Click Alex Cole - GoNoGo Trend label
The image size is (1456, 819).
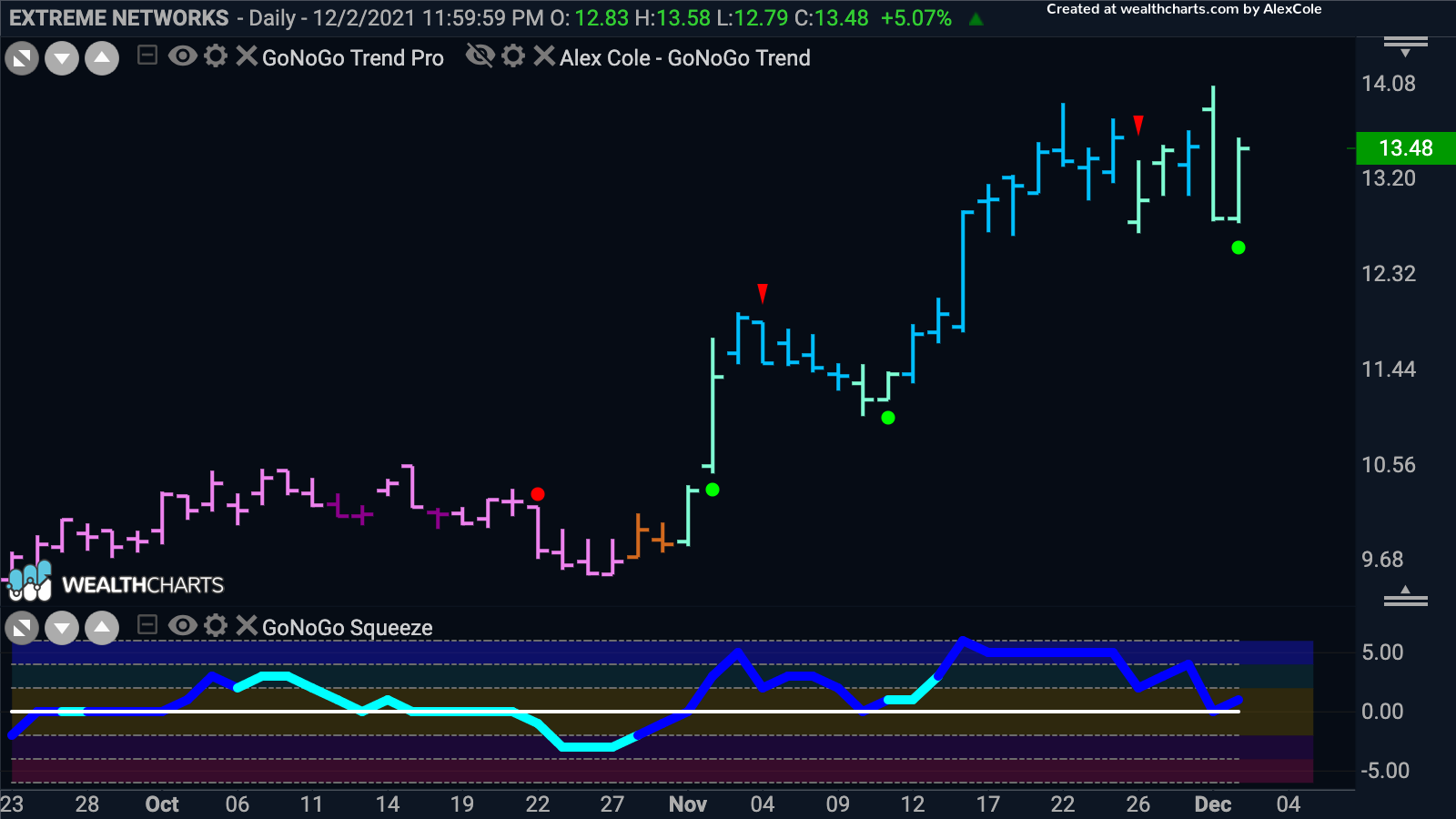pos(685,58)
